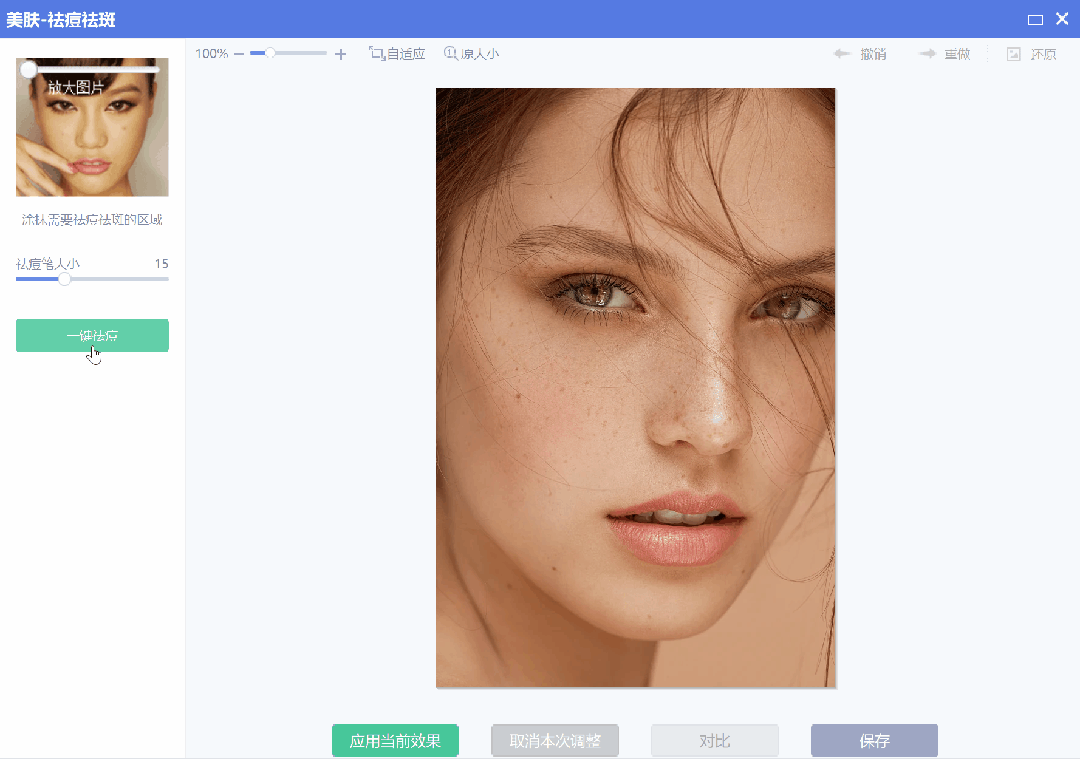Click the 保存 save button
The image size is (1080, 759).
click(x=874, y=741)
